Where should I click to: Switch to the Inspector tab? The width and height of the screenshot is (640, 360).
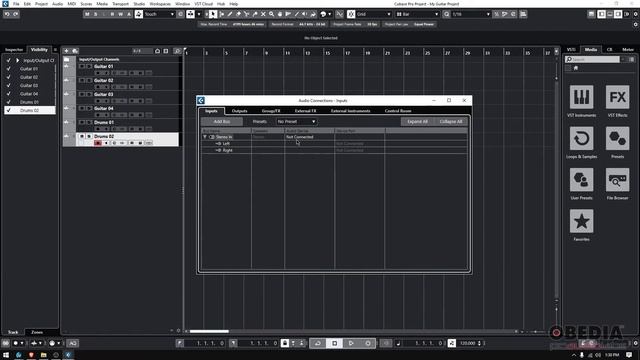pos(14,50)
